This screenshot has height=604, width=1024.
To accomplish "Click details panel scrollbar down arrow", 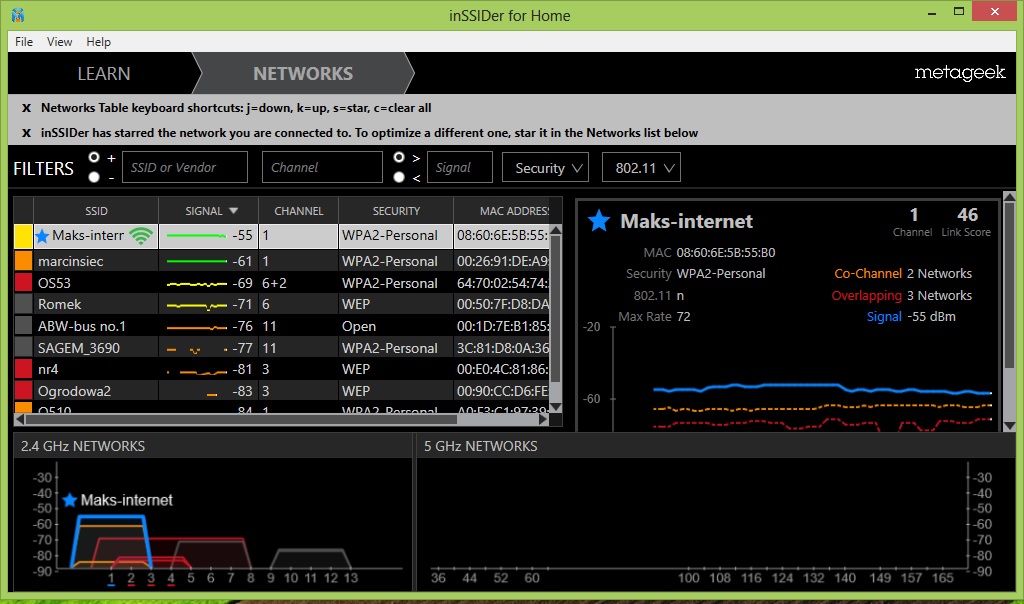I will [1009, 426].
